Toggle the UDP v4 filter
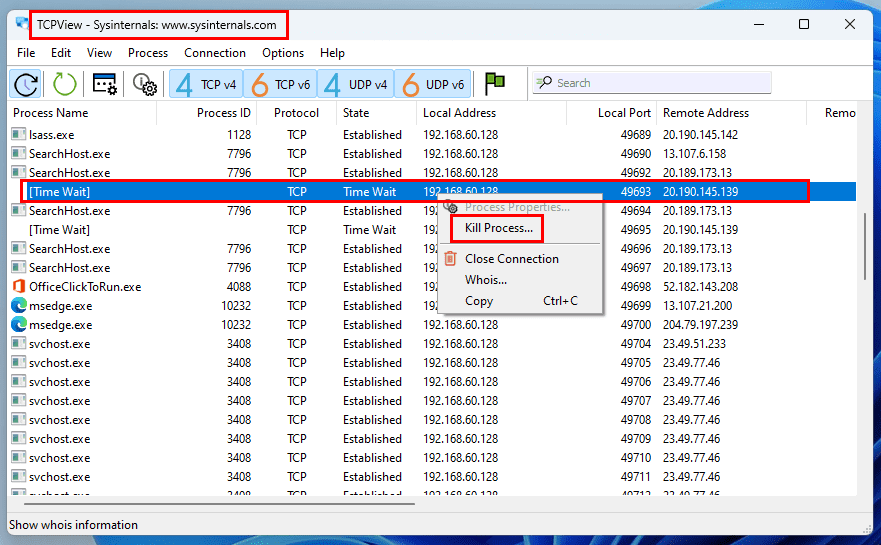The image size is (881, 545). pyautogui.click(x=355, y=84)
